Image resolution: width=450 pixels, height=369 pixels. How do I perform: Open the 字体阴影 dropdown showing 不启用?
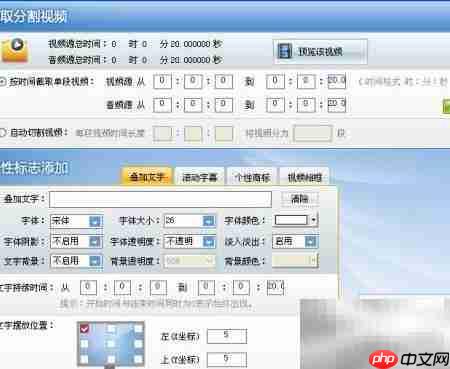tap(76, 241)
